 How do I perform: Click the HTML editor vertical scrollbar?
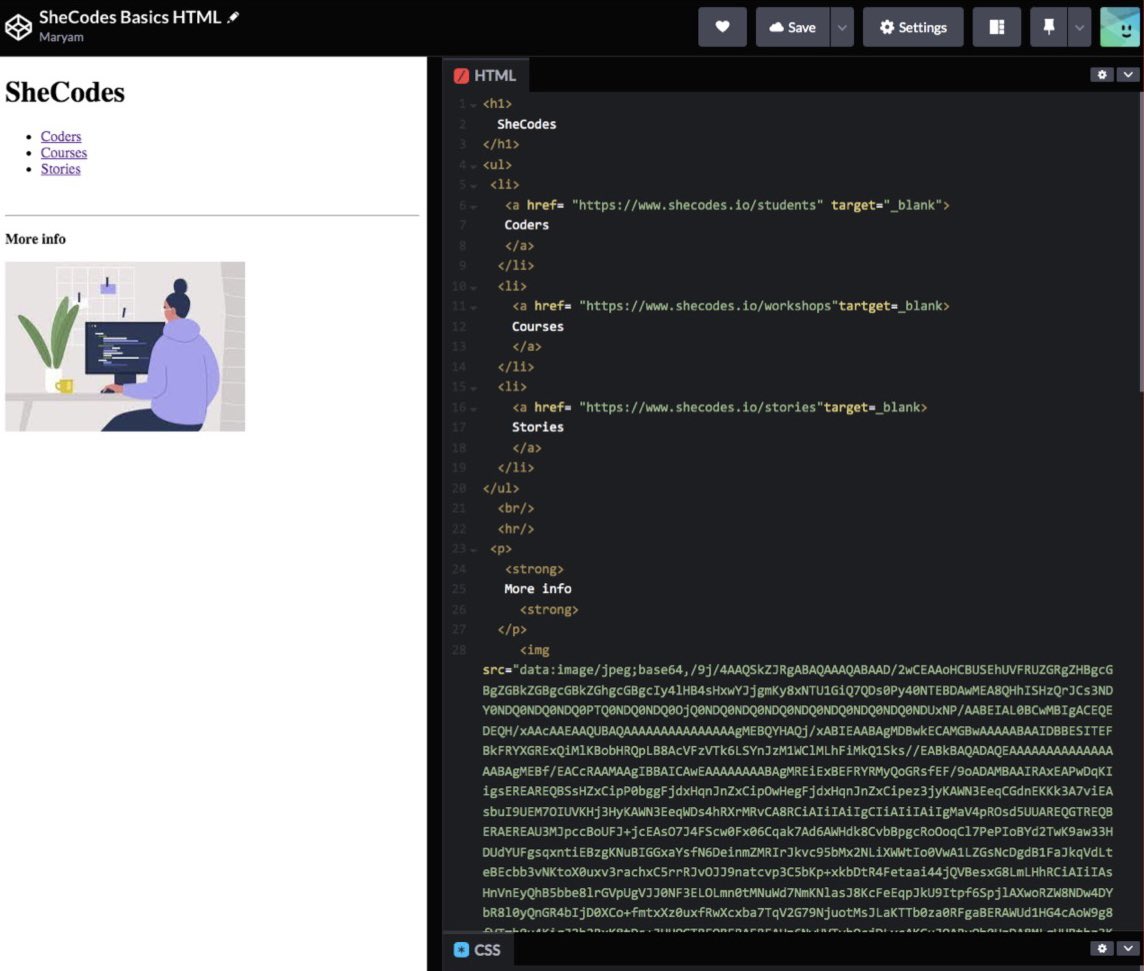point(1140,241)
